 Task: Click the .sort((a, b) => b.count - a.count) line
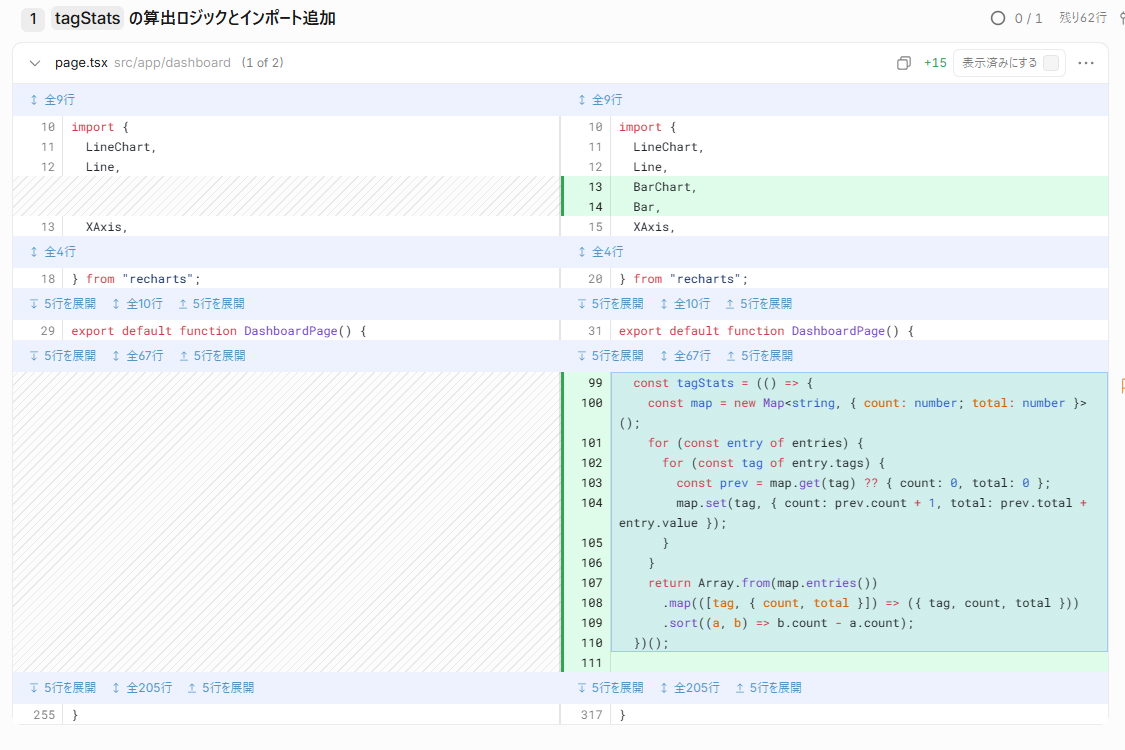[788, 623]
